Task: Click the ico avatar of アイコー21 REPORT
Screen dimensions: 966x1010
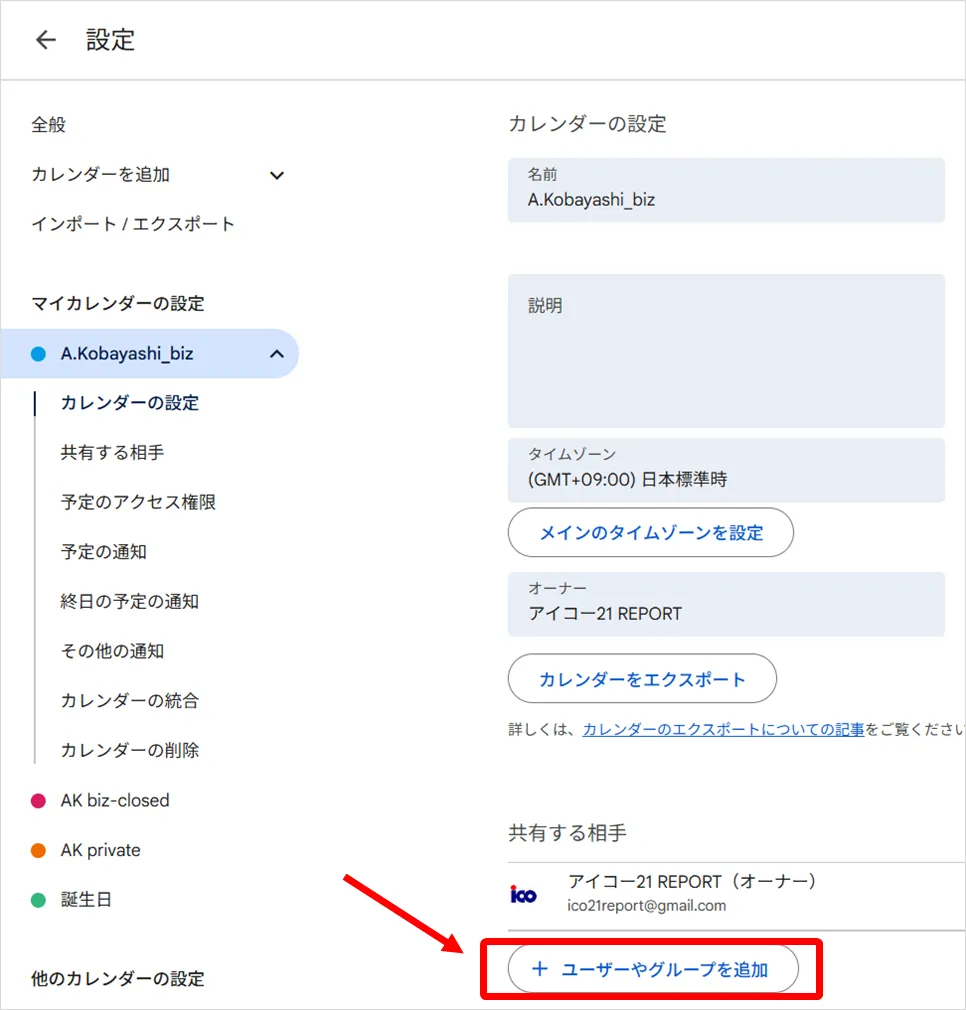Action: pos(523,894)
